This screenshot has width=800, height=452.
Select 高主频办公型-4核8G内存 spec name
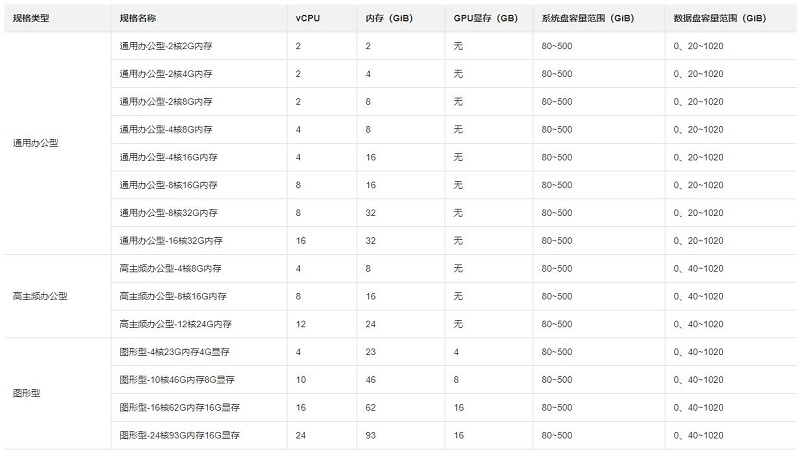[x=170, y=269]
